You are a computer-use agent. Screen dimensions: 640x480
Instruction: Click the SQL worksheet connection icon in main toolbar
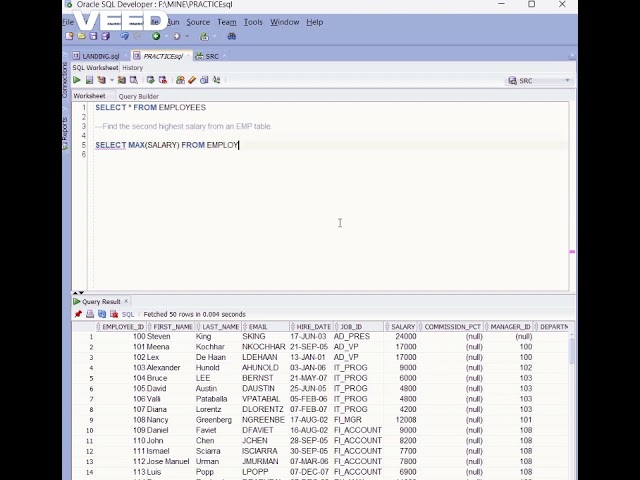point(204,36)
